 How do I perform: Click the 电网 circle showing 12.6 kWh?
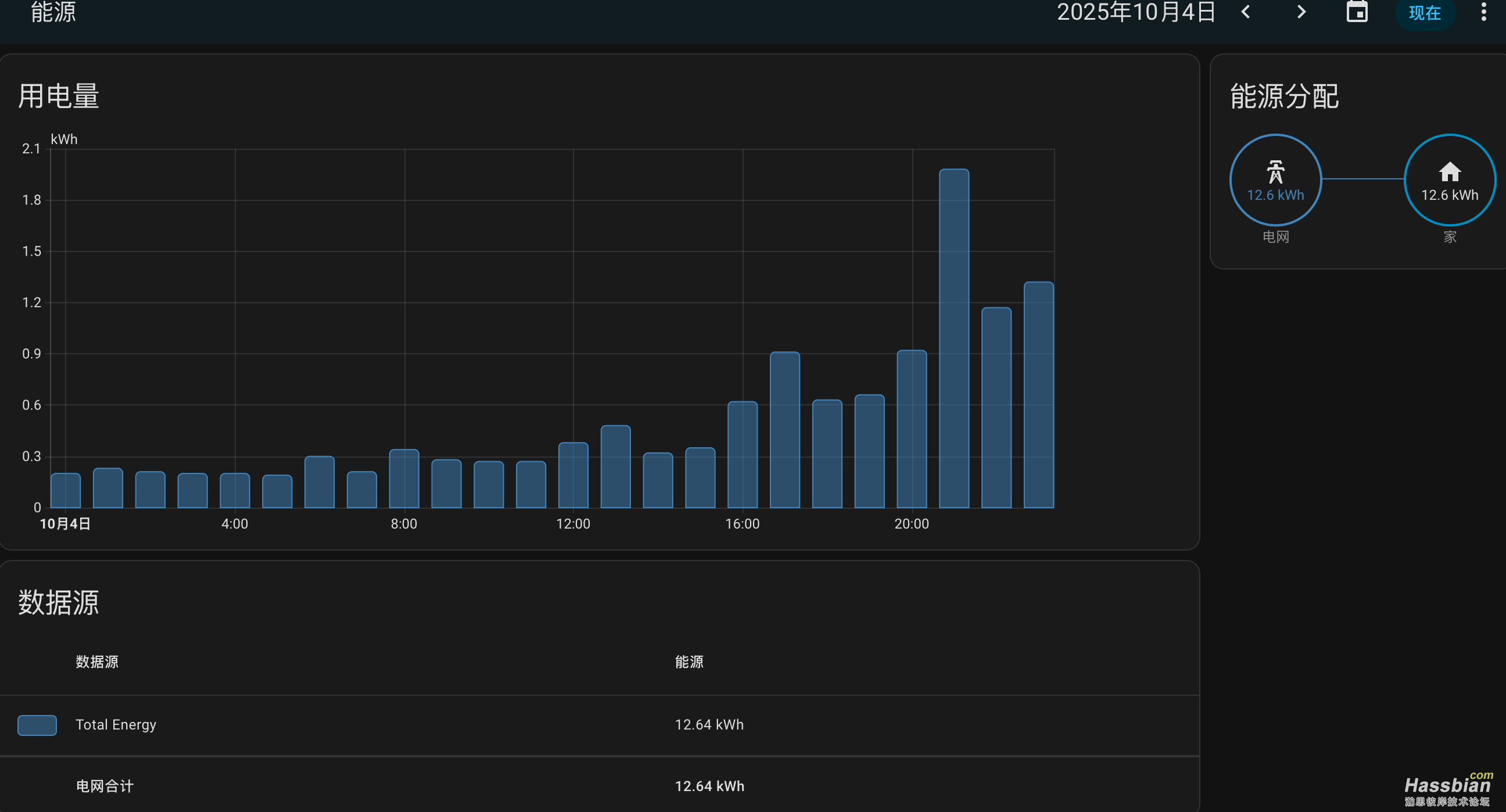tap(1276, 195)
